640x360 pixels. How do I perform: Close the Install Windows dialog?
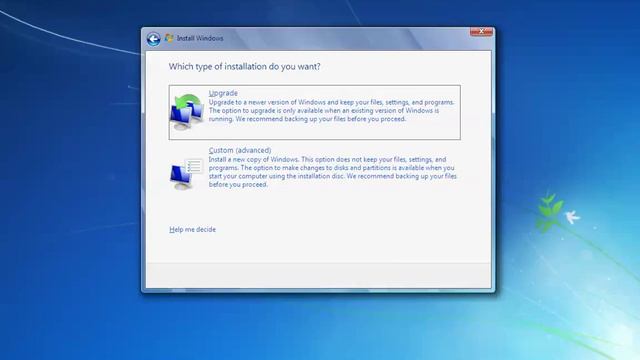tap(481, 31)
